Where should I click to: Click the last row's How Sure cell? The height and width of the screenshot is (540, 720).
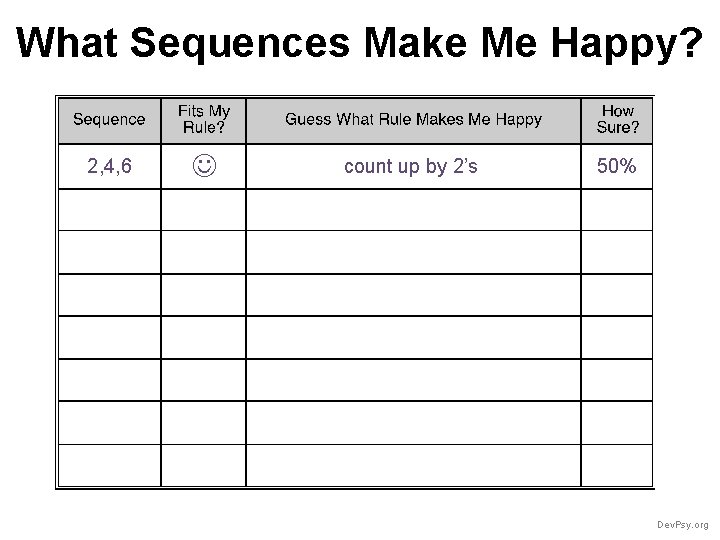tap(617, 465)
